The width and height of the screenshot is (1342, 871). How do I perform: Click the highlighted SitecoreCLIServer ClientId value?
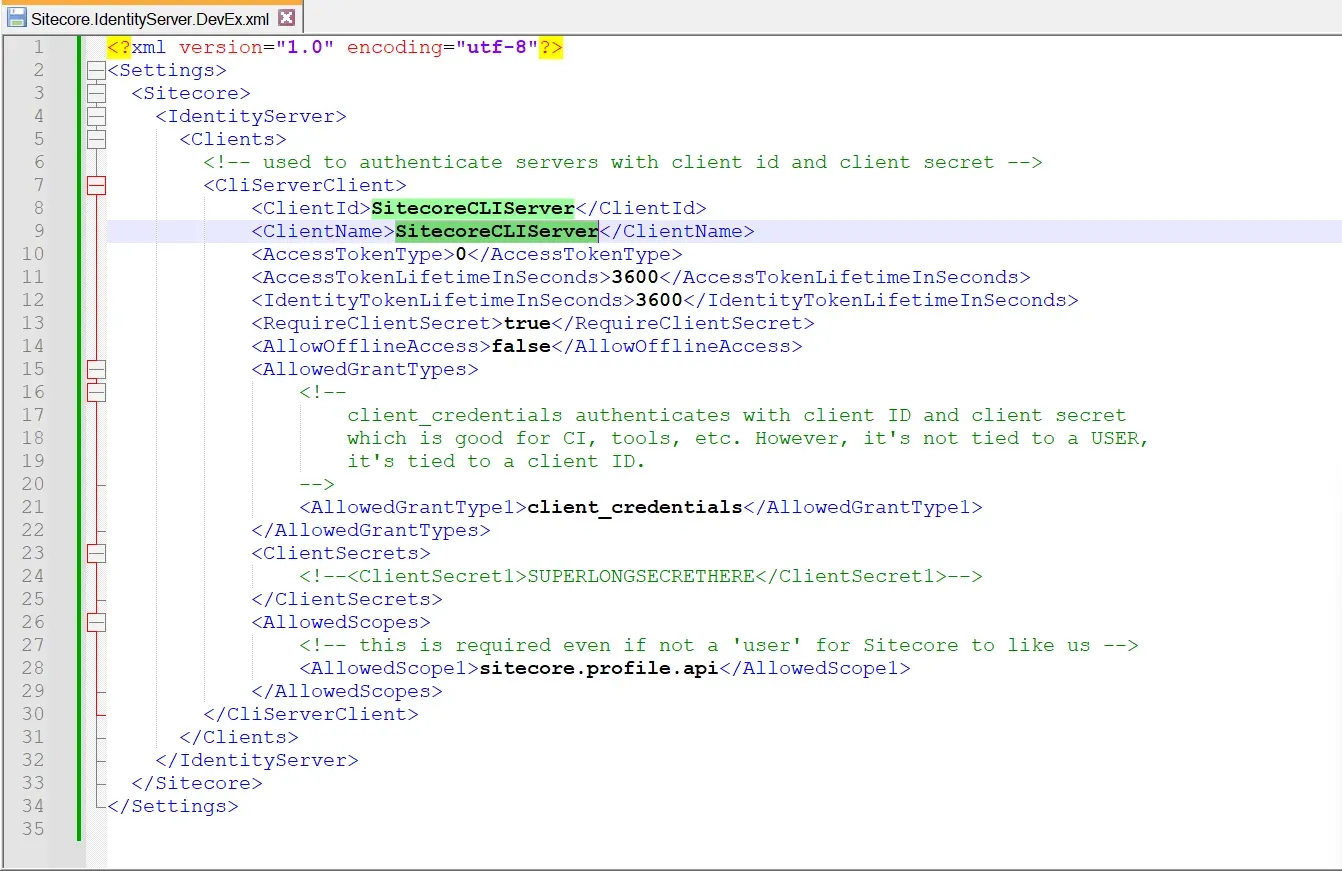pos(473,208)
